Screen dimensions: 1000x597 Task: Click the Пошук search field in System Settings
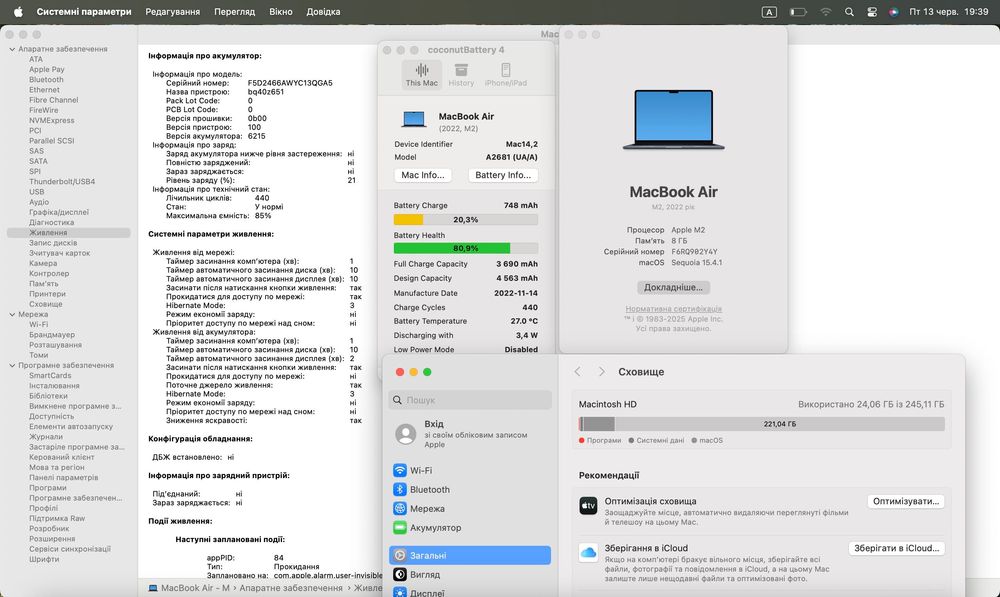[470, 400]
